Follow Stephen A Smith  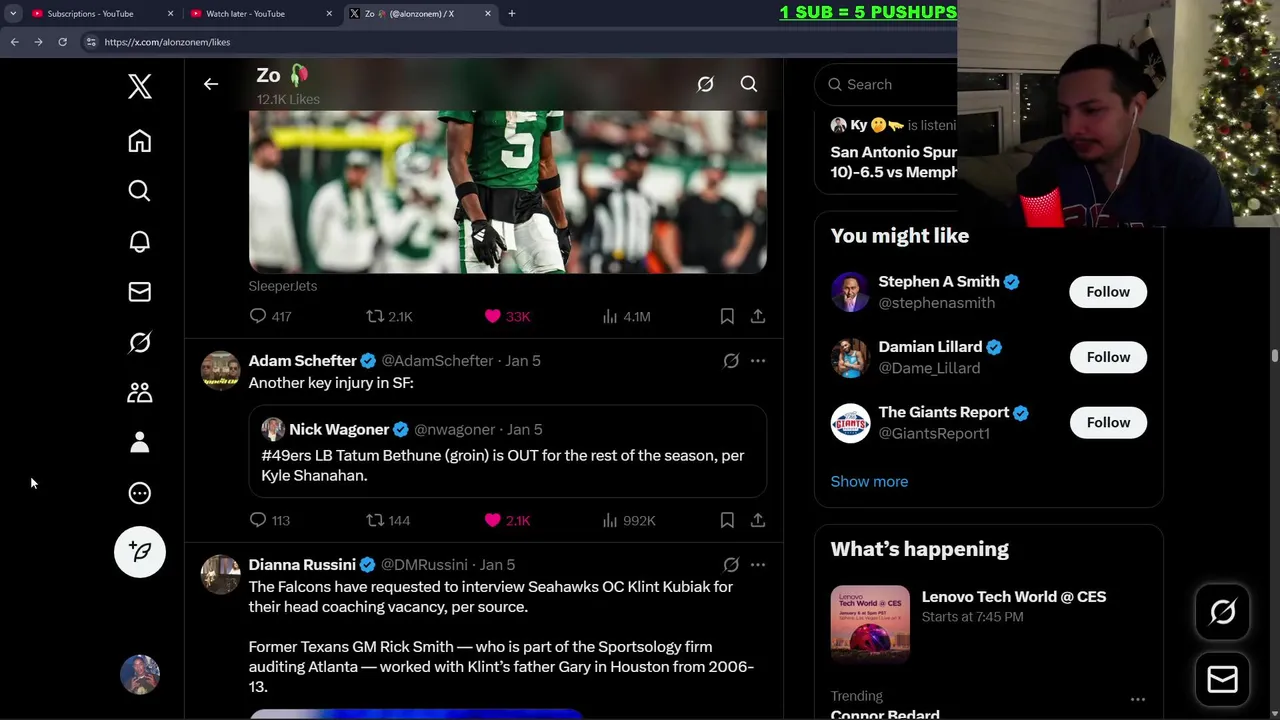(x=1108, y=292)
